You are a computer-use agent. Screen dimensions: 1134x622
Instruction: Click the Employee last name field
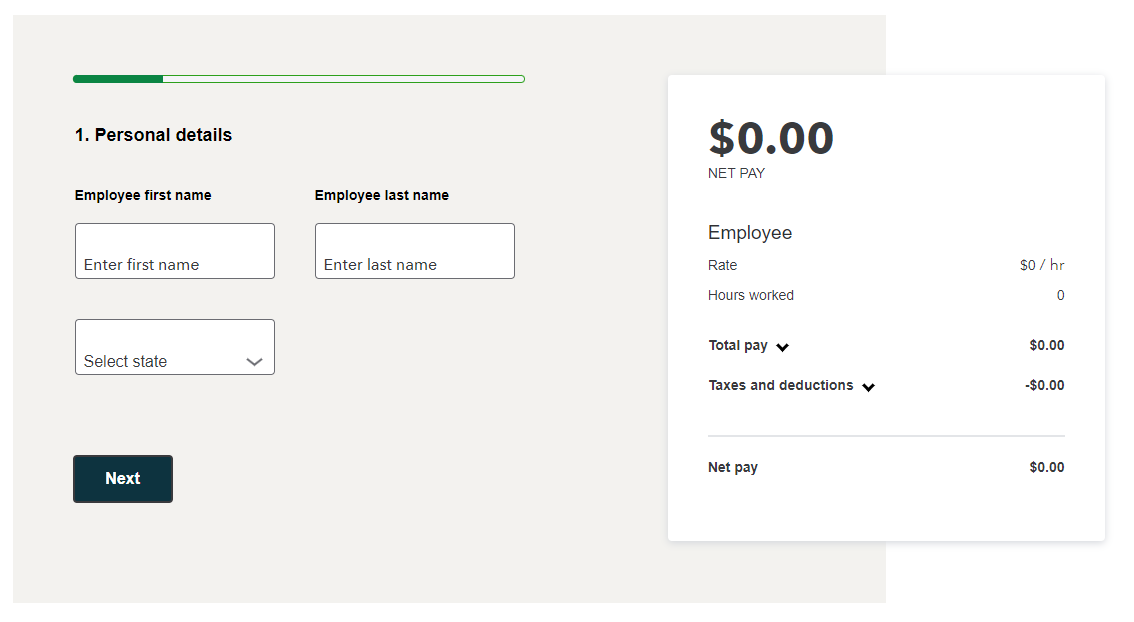(x=414, y=251)
